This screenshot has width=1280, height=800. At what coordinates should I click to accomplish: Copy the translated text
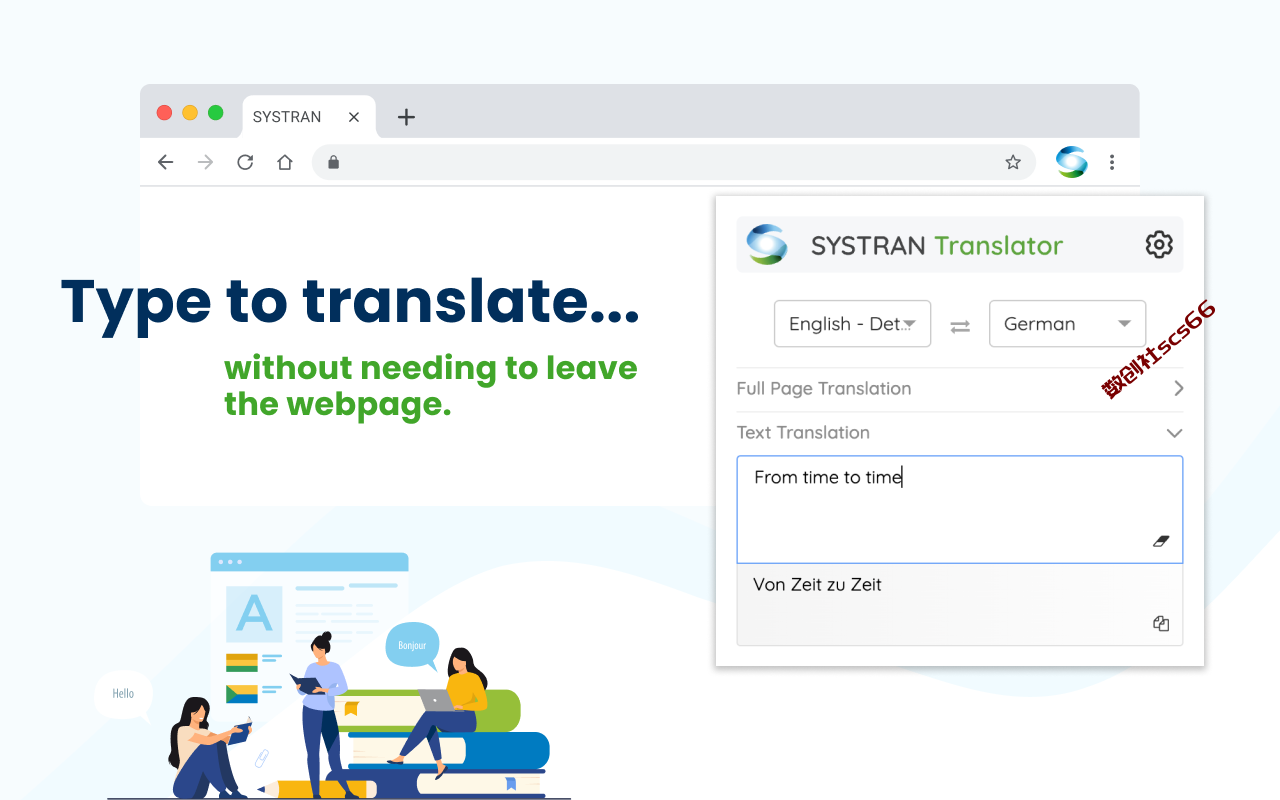point(1161,624)
